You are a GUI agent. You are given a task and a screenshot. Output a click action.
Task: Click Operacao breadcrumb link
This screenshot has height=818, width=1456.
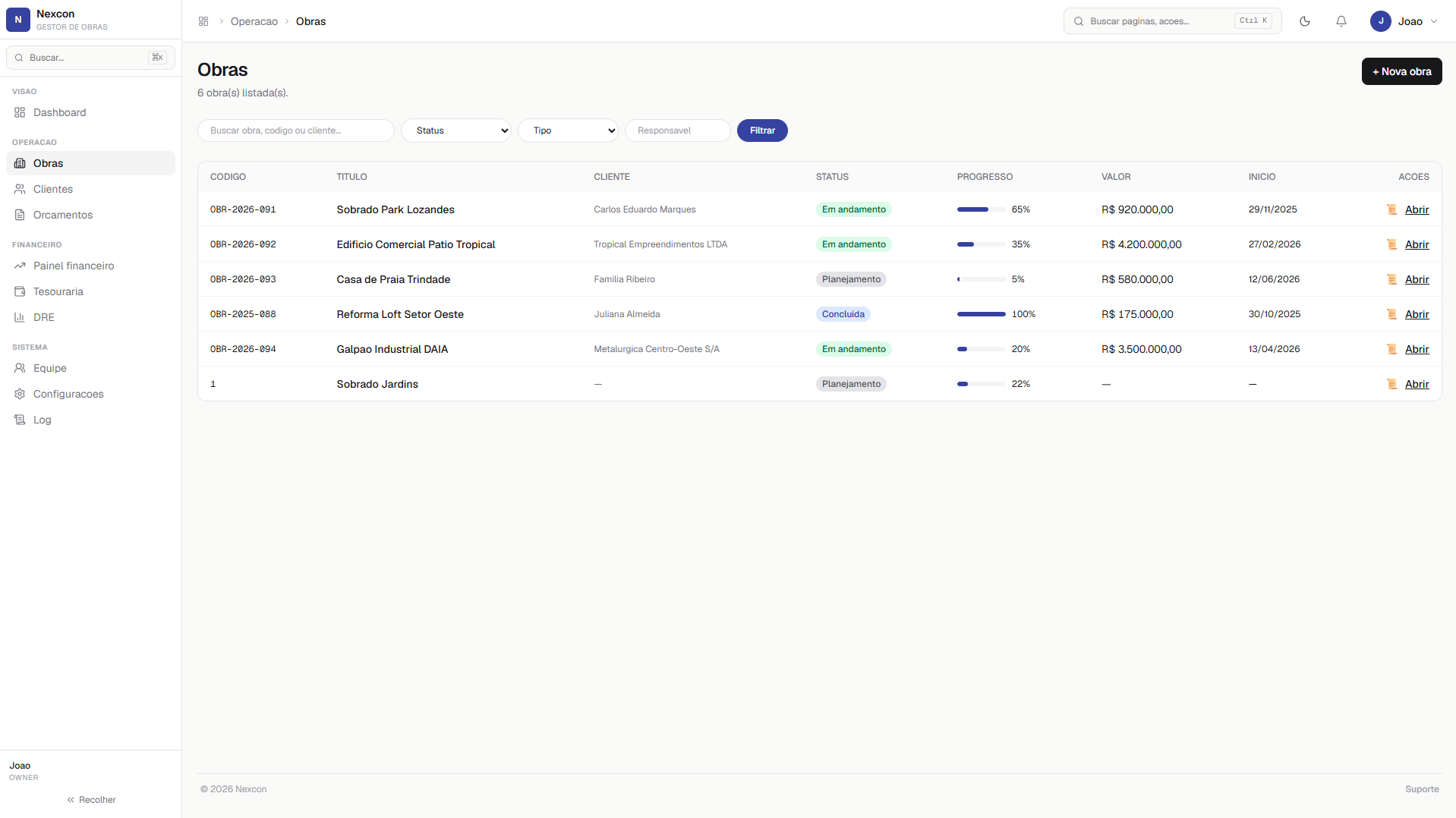tap(254, 21)
